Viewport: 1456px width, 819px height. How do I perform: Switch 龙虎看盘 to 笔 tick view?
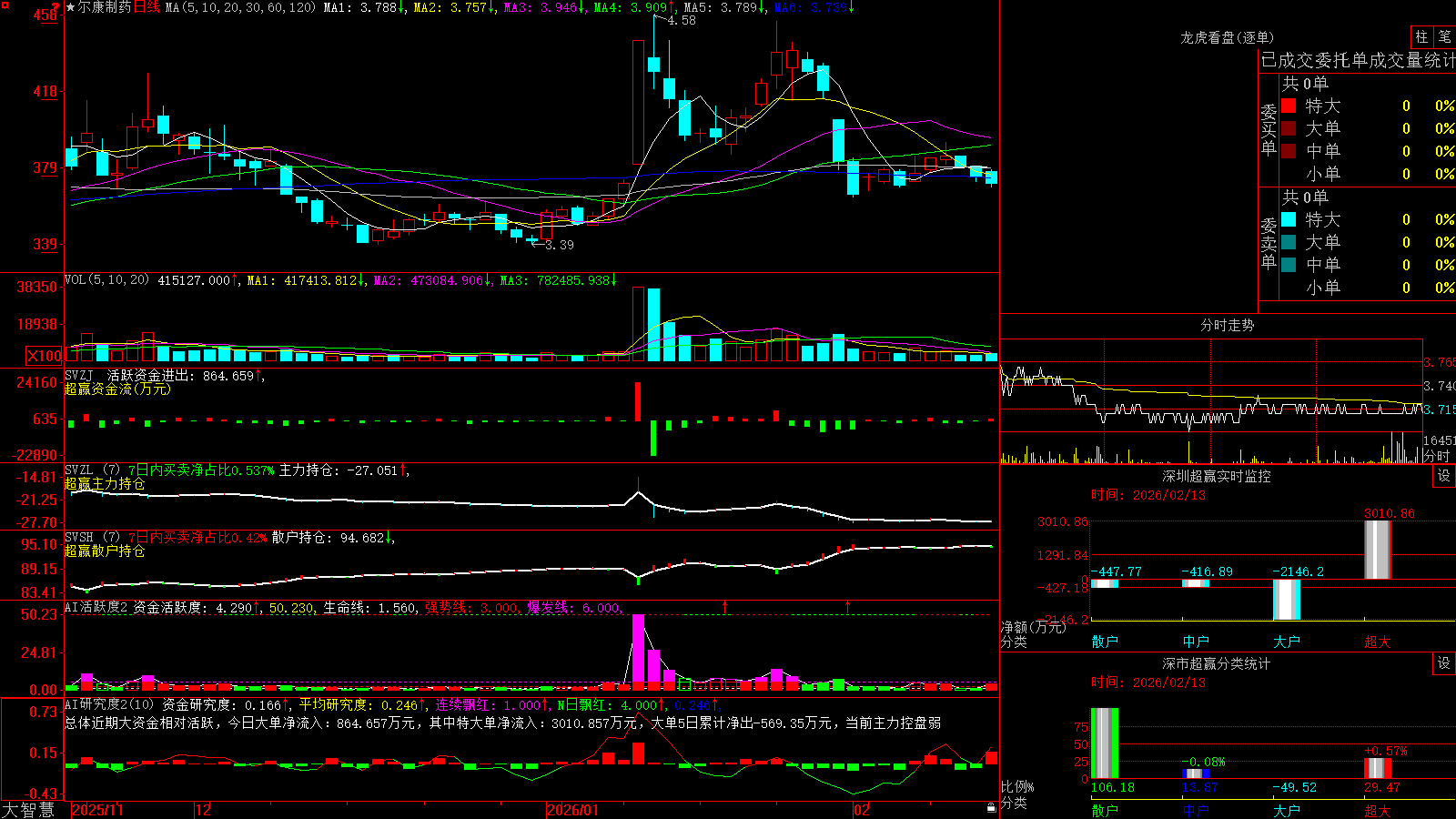tap(1444, 36)
